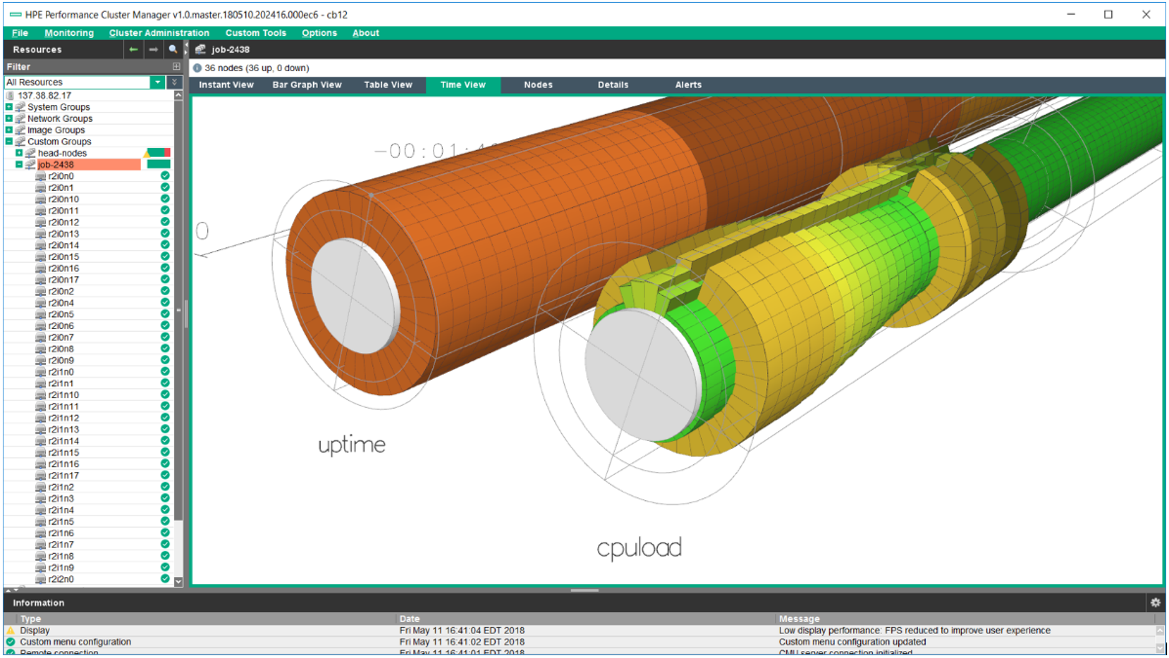Click the Type column header

31,619
